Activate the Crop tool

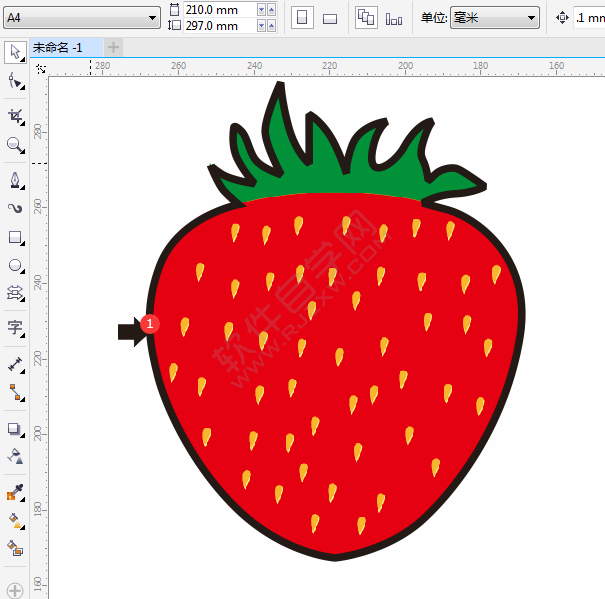tap(15, 116)
